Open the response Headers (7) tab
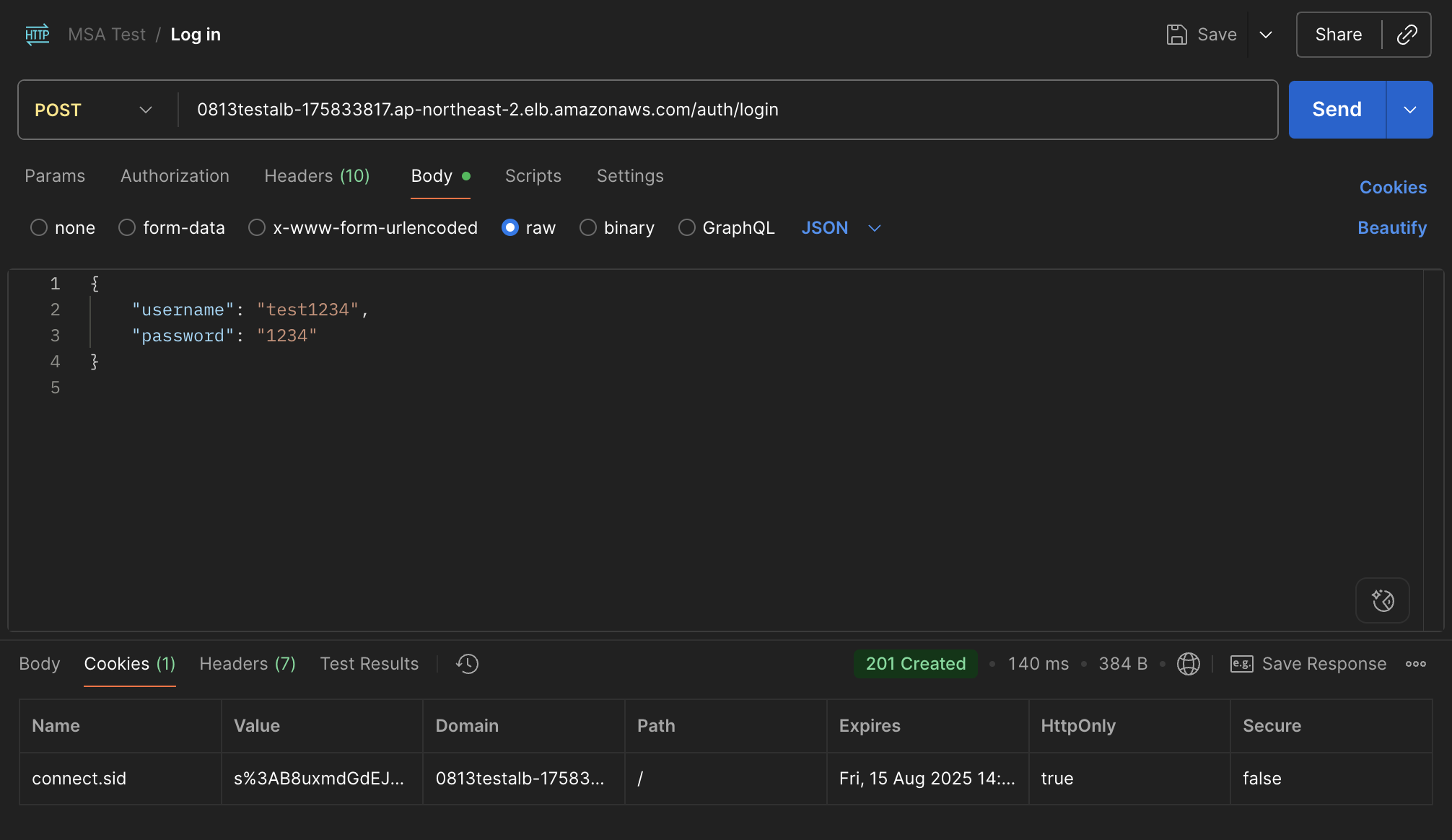The height and width of the screenshot is (840, 1452). 247,664
